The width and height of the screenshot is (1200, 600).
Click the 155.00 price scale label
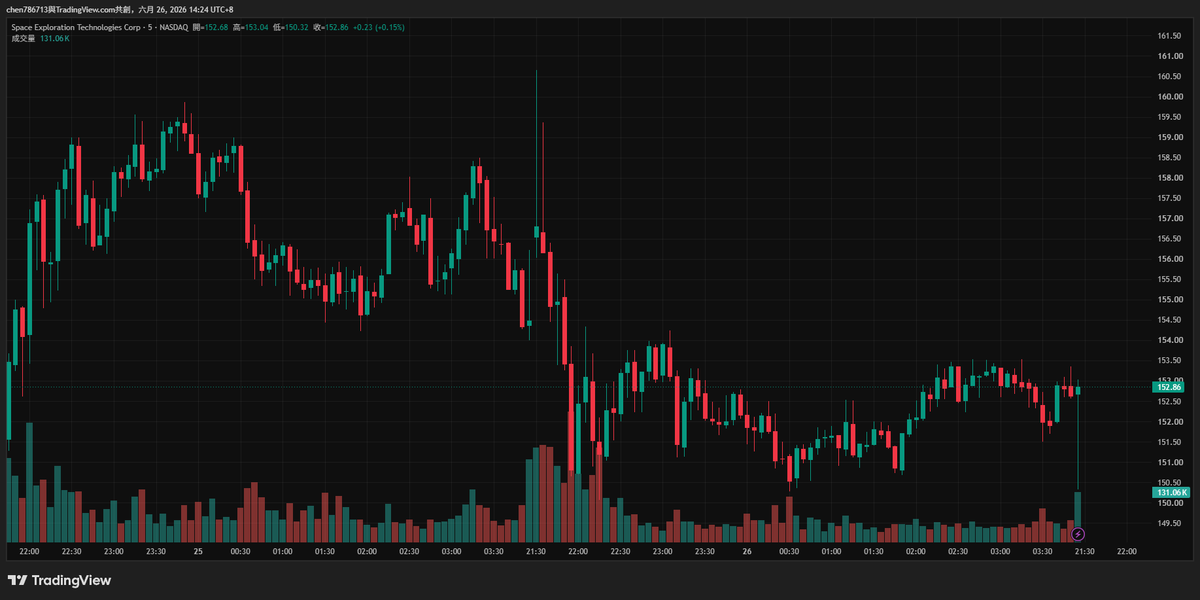click(1170, 299)
